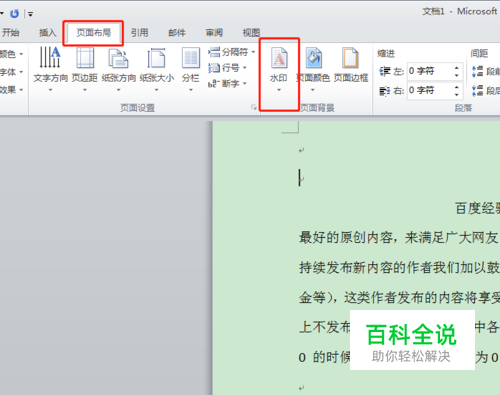Switch to the Mailings (邮件) tab
Screen dimensions: 500x395
(x=177, y=33)
